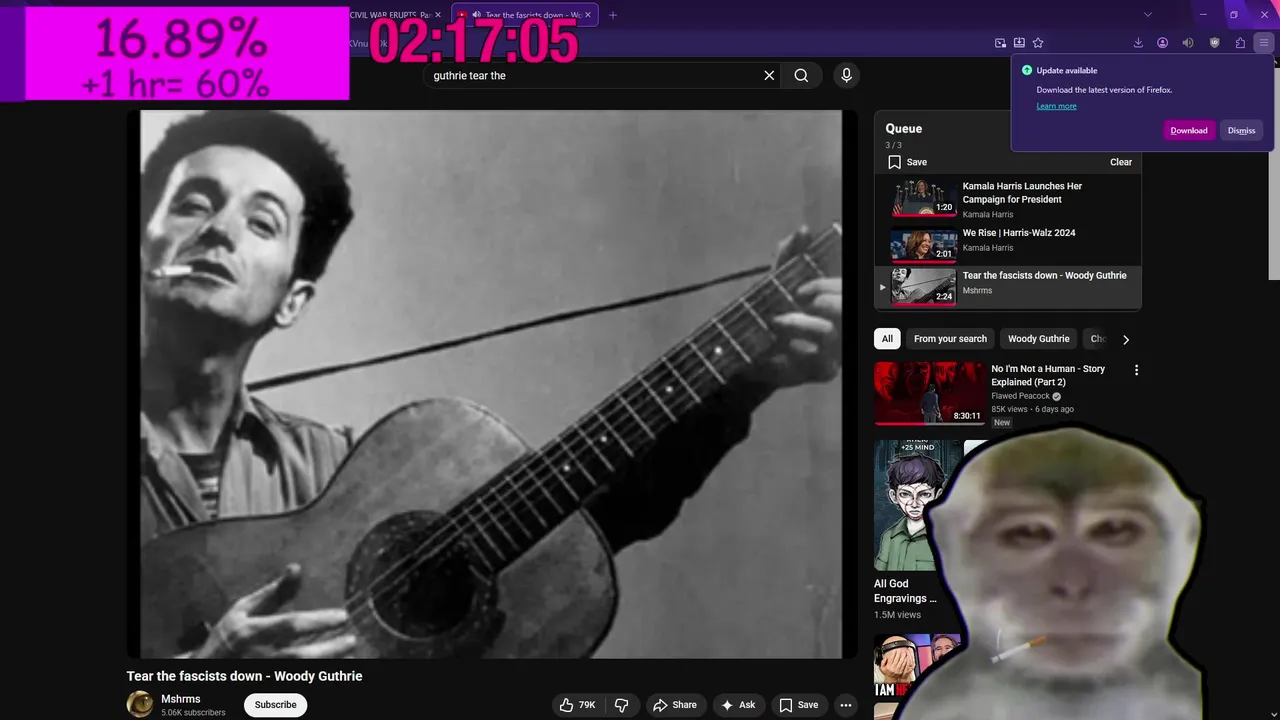Select the Woody Guthrie filter chip

[x=1038, y=339]
